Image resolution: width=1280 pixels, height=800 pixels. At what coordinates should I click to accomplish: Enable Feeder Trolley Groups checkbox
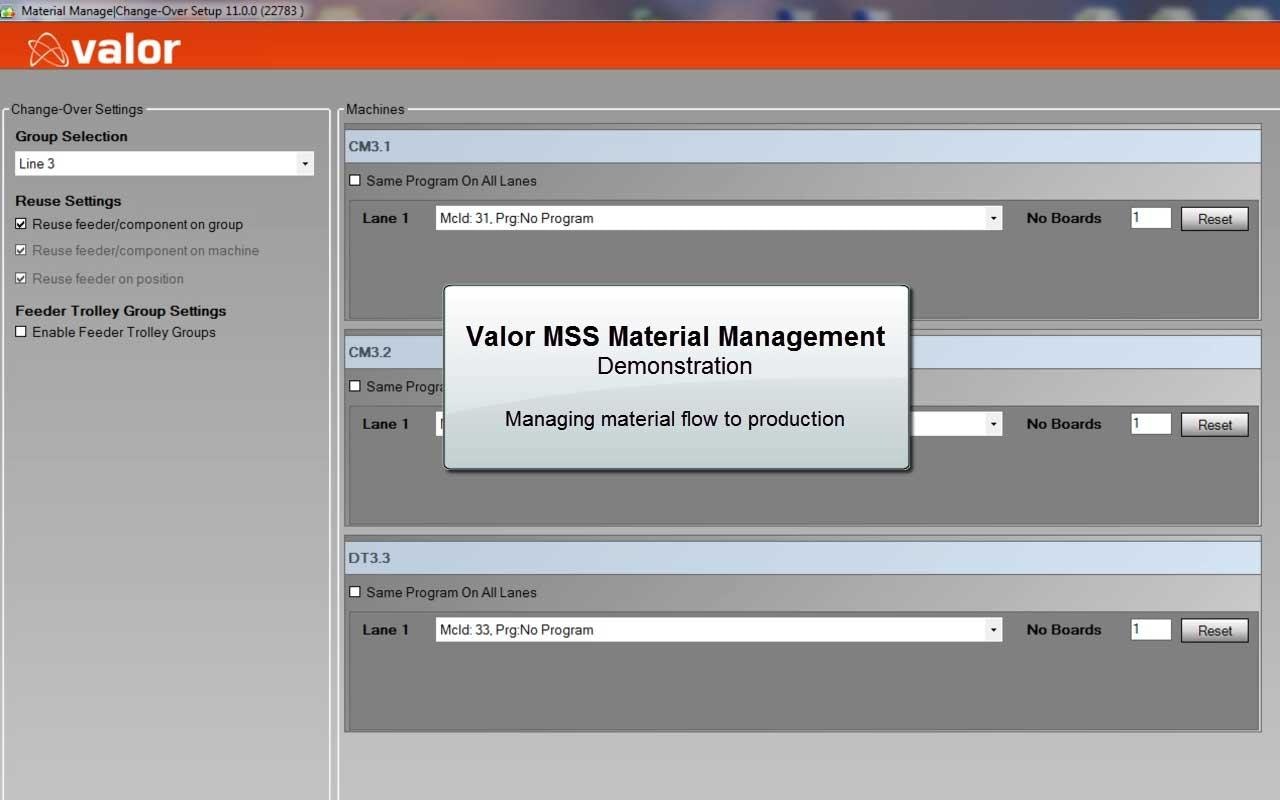coord(21,332)
